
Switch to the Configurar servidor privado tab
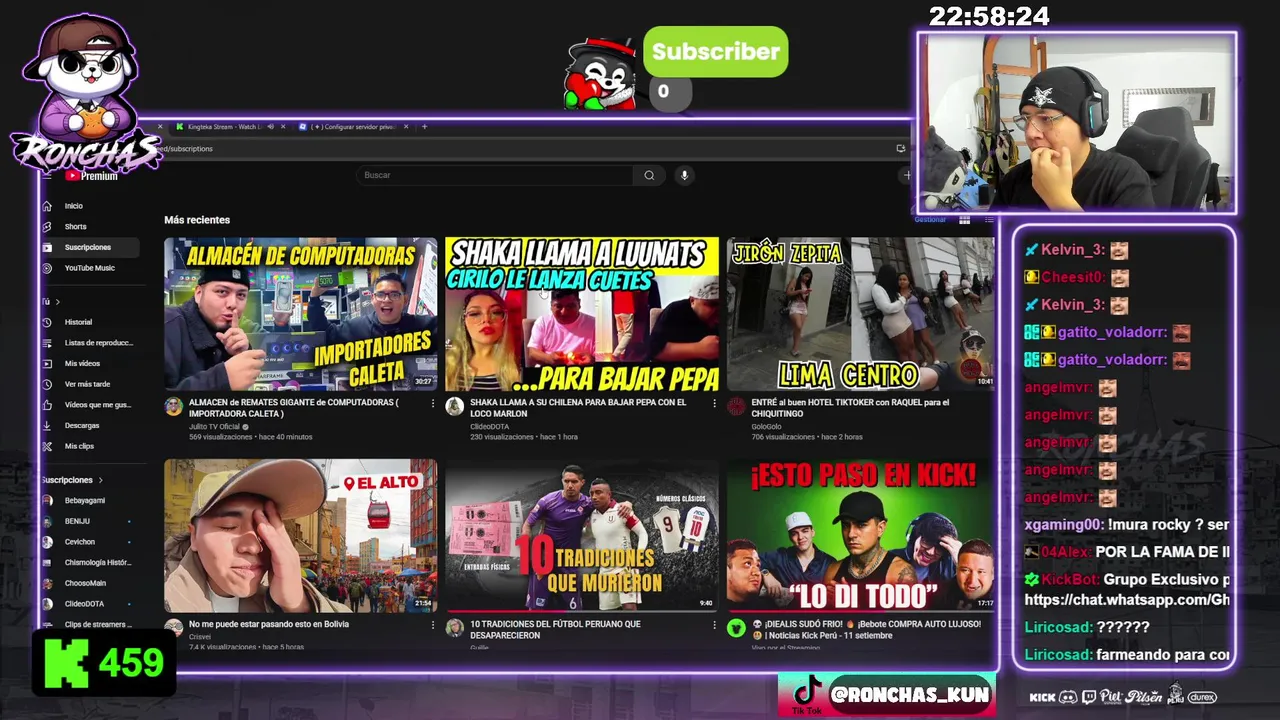tap(352, 127)
